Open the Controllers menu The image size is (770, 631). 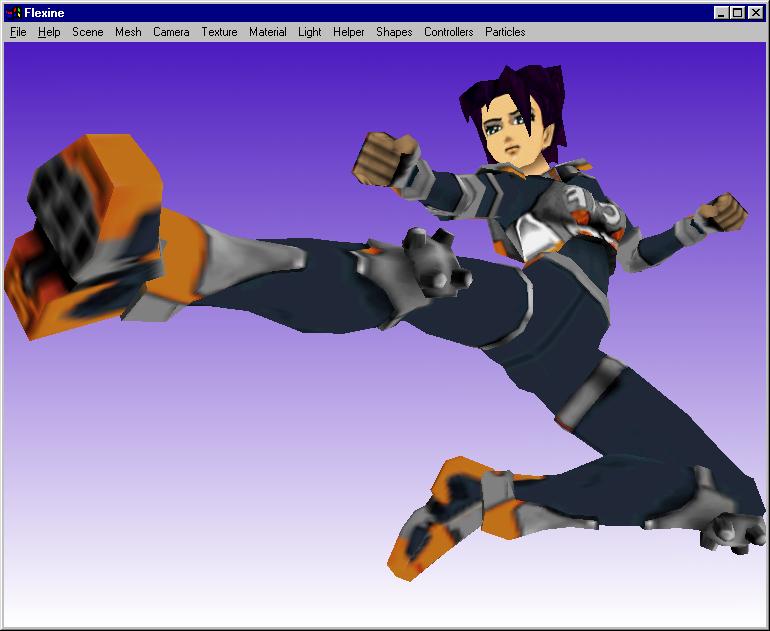click(x=449, y=32)
